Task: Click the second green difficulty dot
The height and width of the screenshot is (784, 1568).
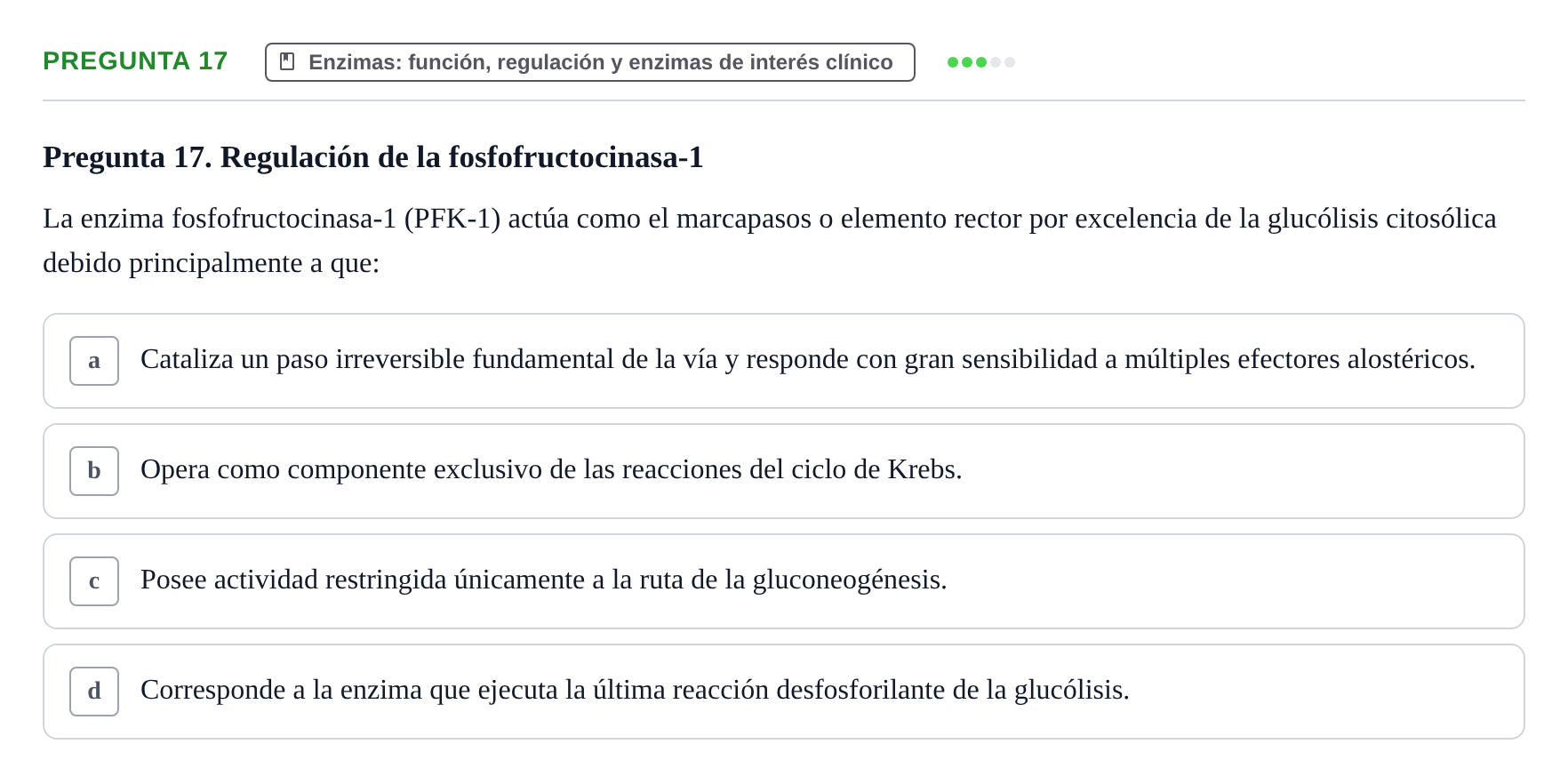Action: tap(967, 62)
